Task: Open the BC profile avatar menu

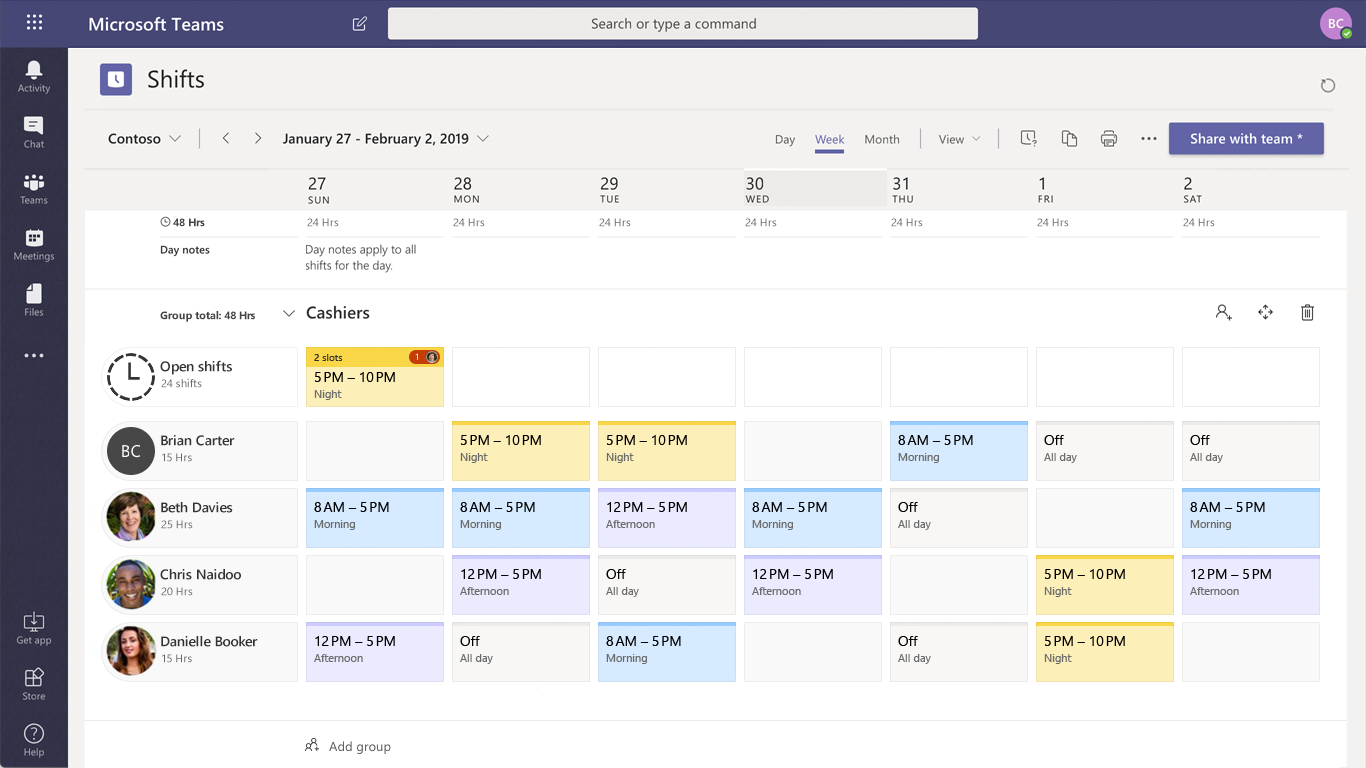Action: tap(1335, 24)
